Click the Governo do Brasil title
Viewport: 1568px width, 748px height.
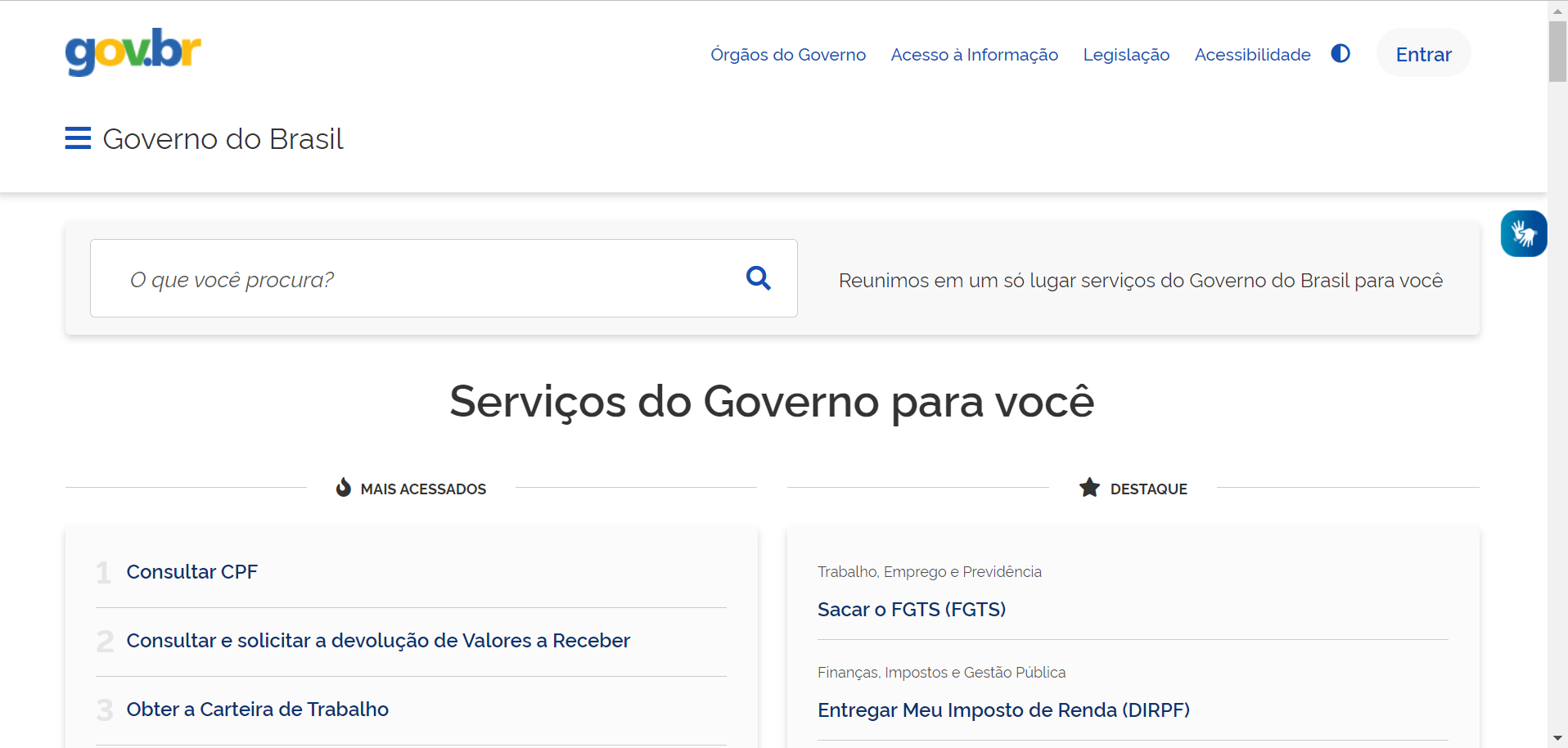point(223,139)
